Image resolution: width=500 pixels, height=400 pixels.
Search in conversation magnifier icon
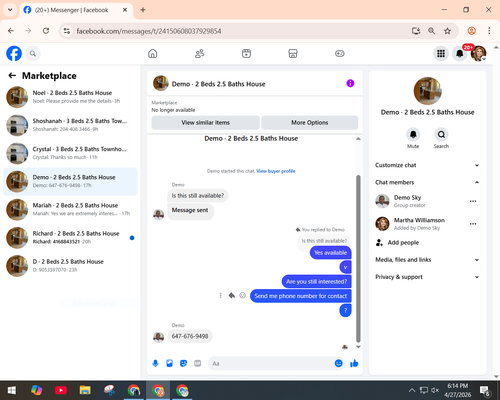click(x=441, y=134)
